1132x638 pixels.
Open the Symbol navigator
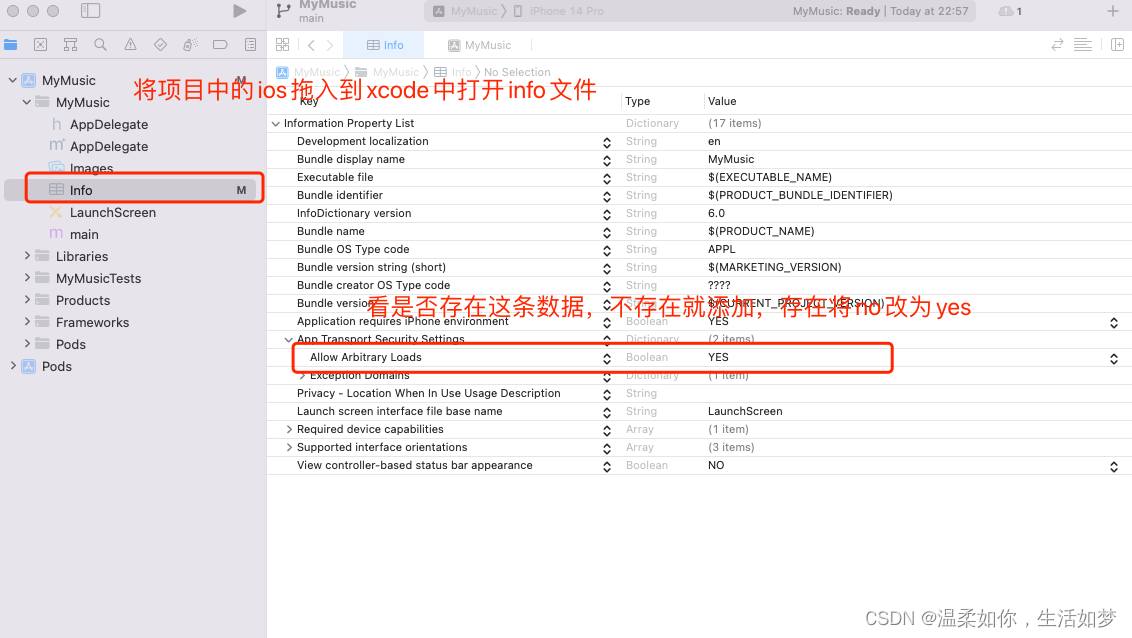pyautogui.click(x=70, y=45)
